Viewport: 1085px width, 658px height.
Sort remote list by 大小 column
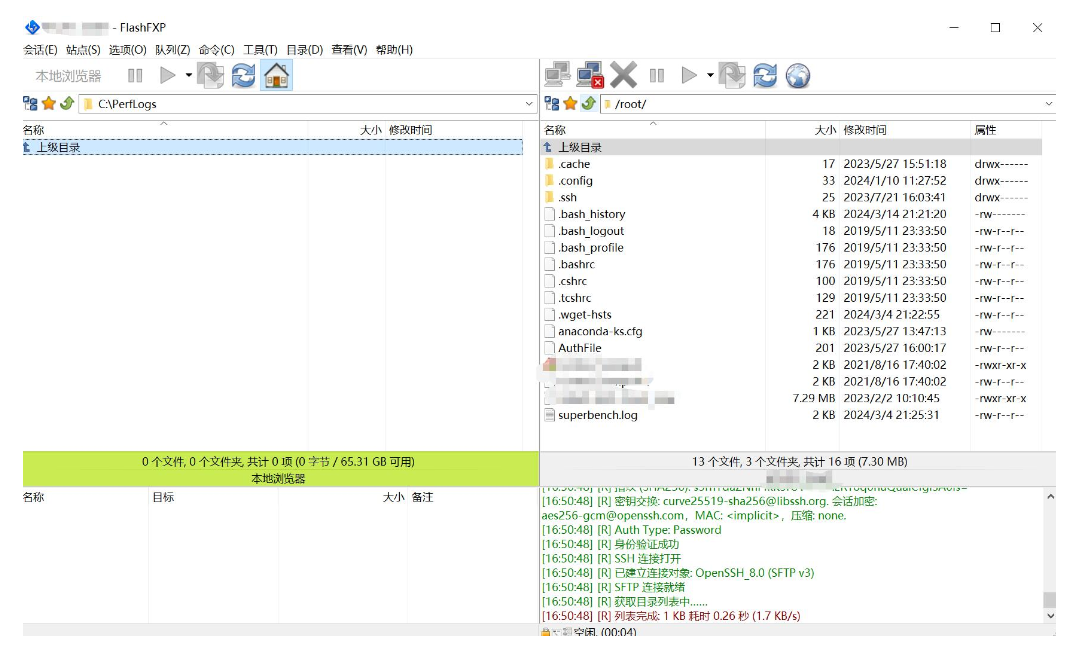pyautogui.click(x=802, y=130)
